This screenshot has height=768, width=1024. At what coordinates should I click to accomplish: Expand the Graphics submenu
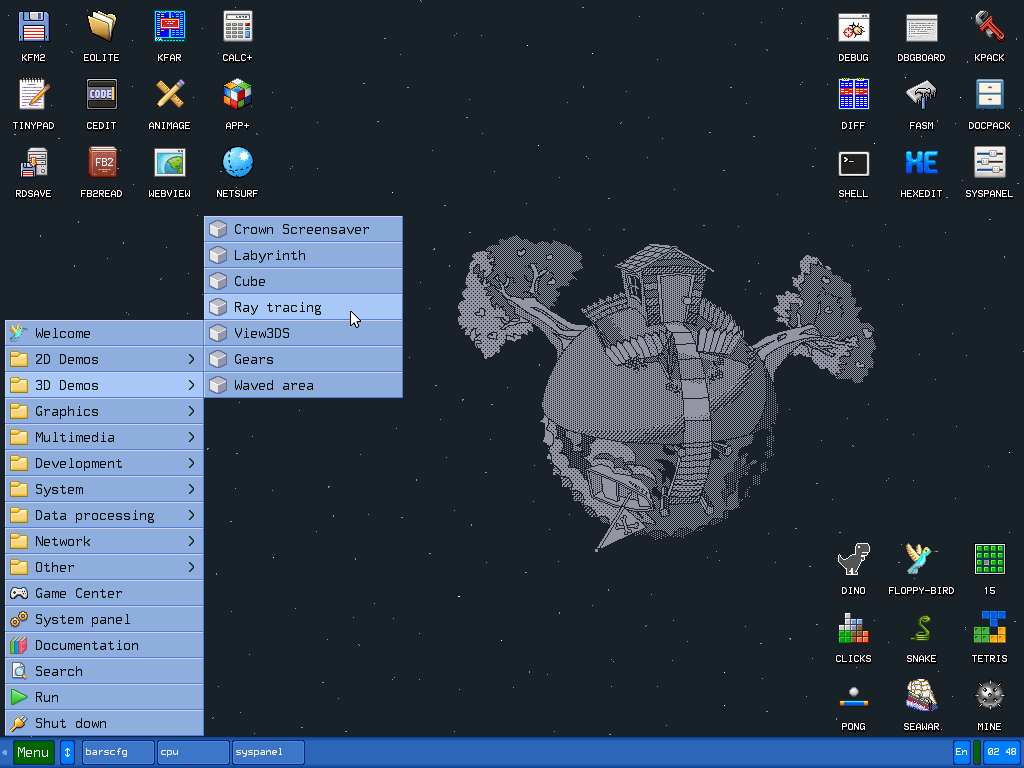[x=104, y=411]
